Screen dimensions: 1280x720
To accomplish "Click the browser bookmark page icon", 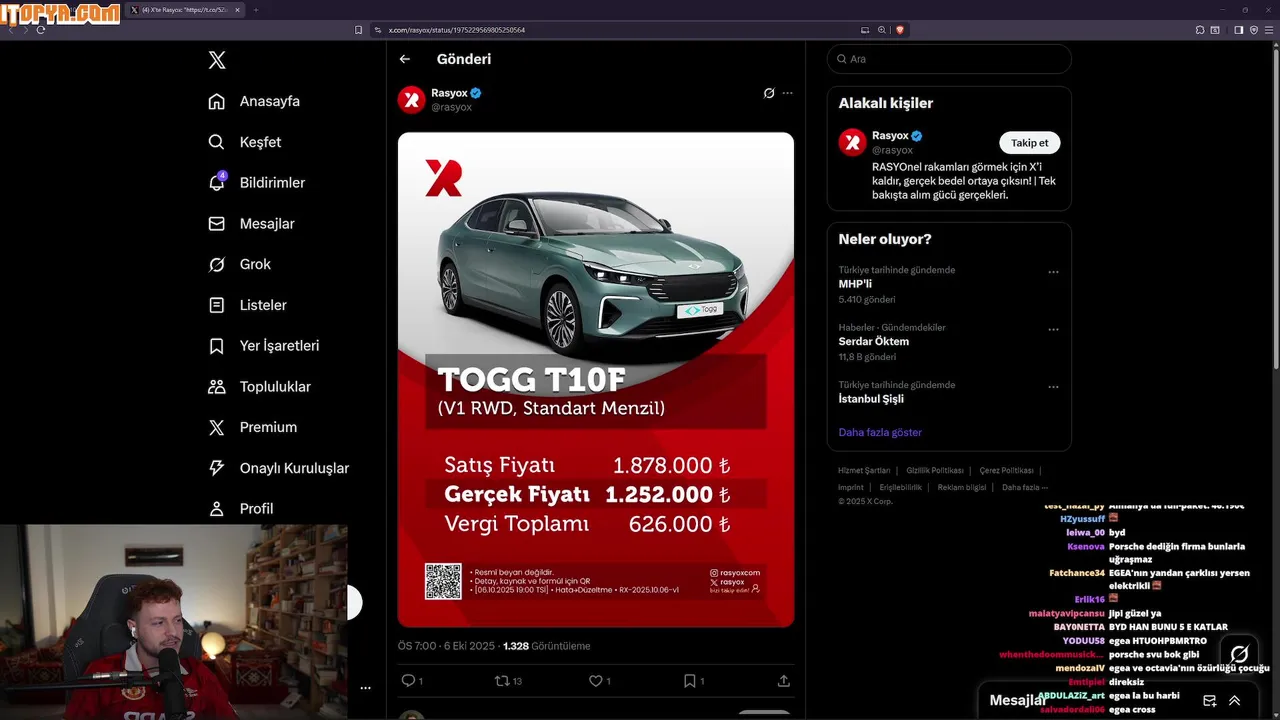I will tap(358, 30).
